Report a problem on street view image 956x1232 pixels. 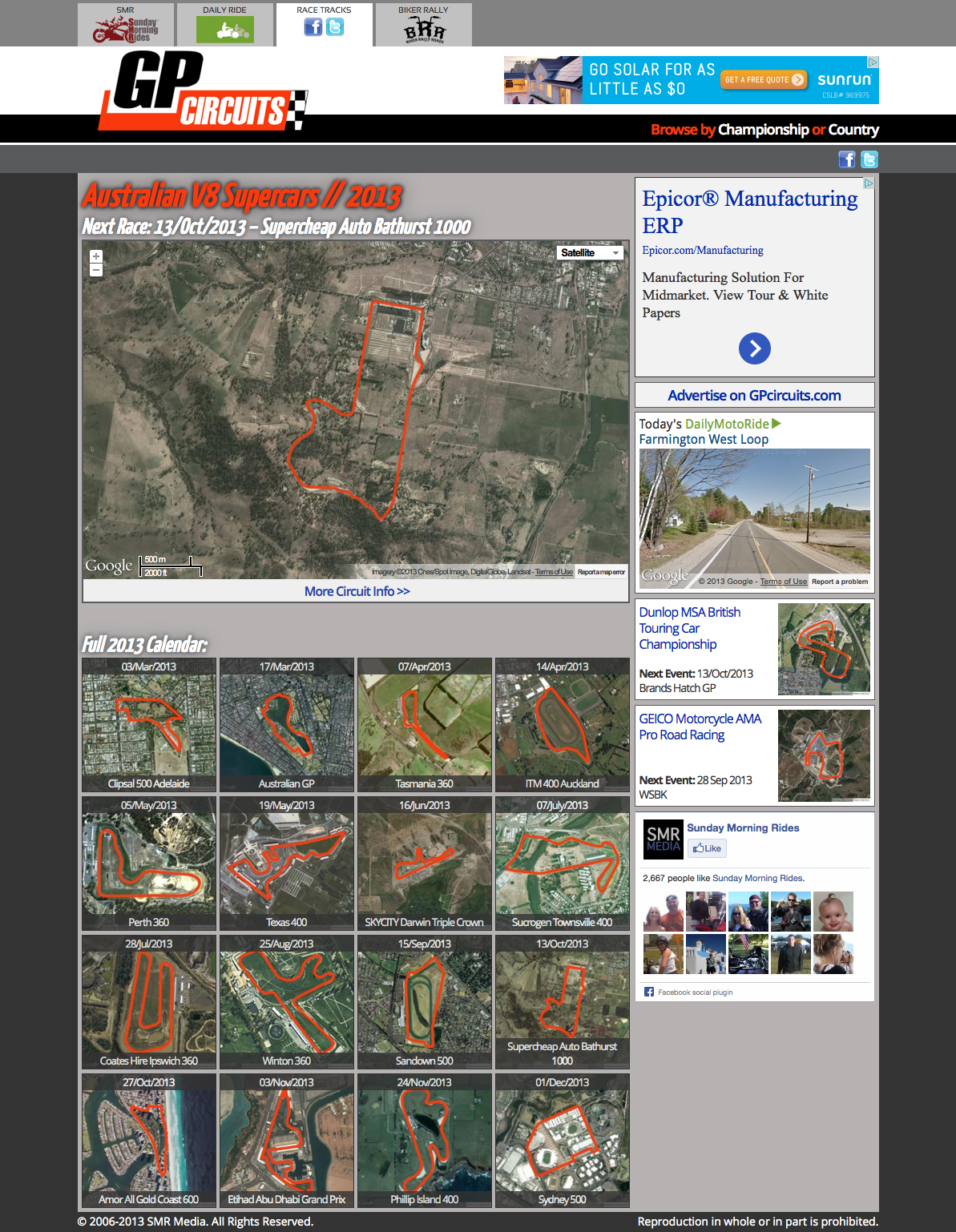tap(840, 582)
